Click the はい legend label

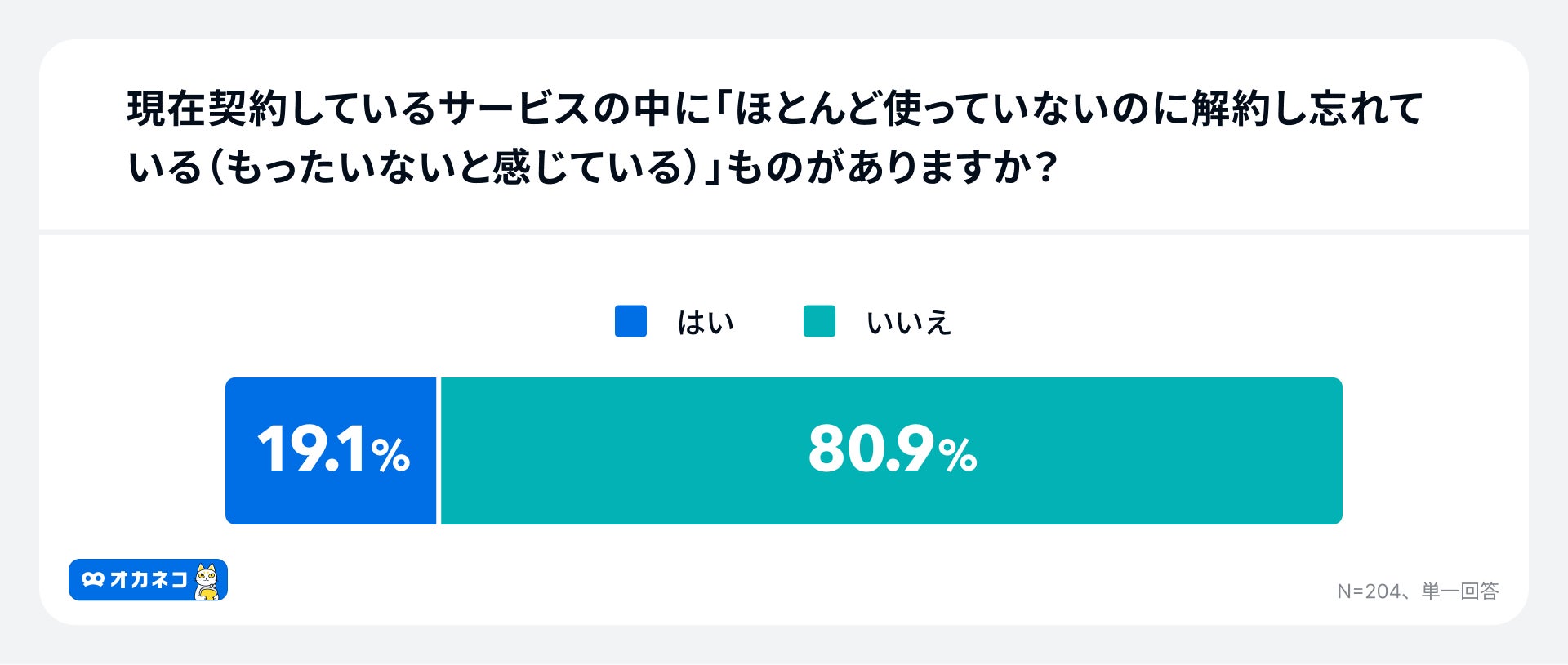pyautogui.click(x=706, y=323)
